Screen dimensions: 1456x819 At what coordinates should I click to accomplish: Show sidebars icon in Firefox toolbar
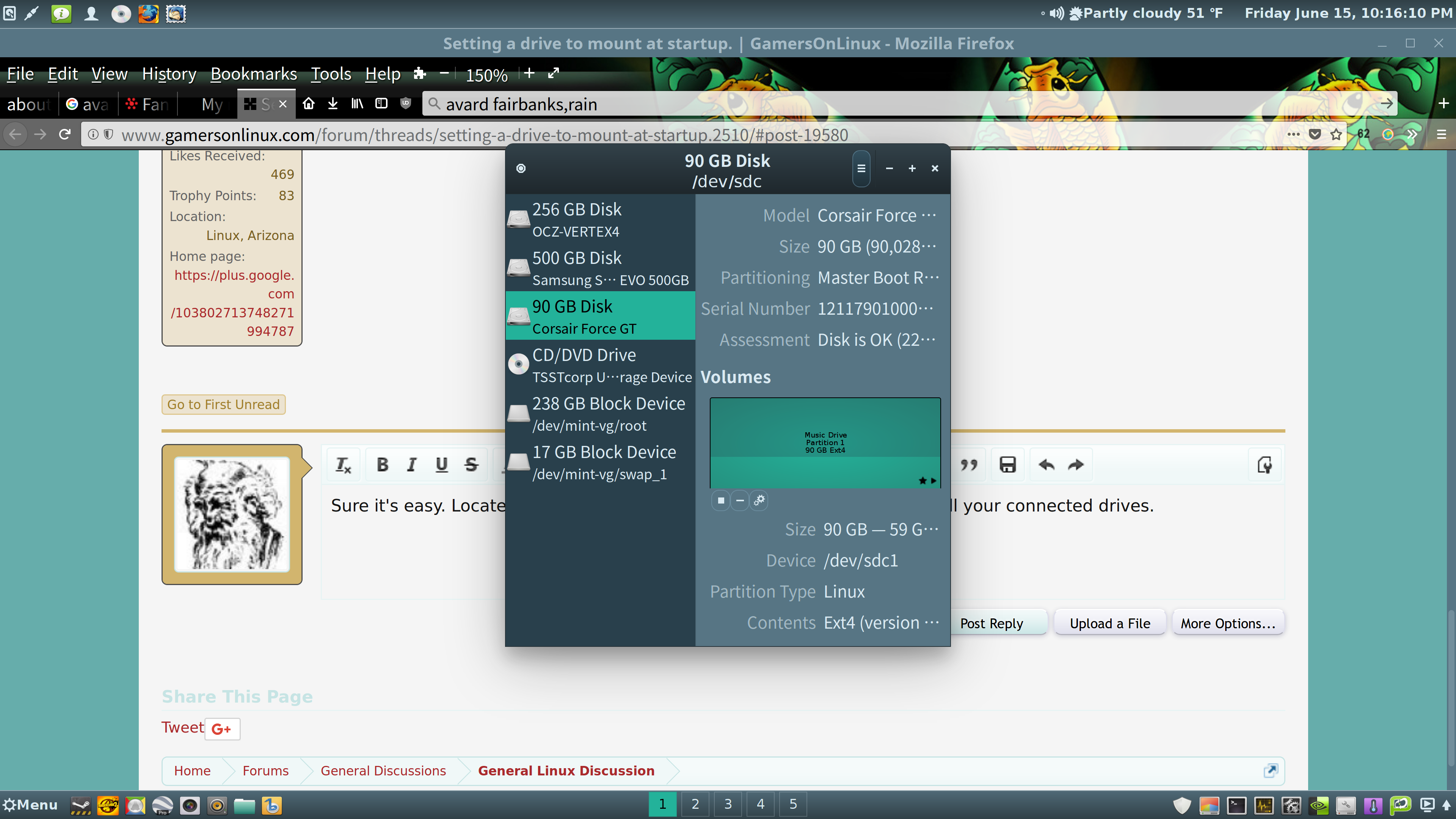click(381, 104)
